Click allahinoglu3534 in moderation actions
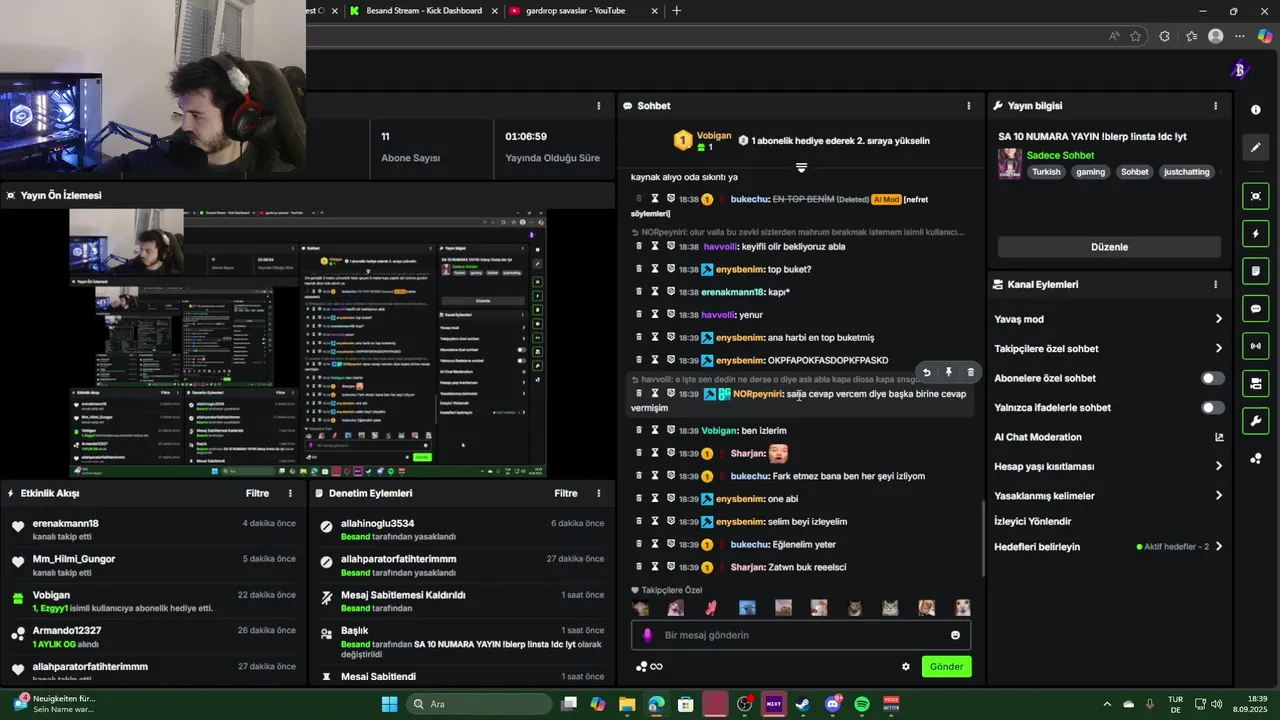 pos(377,523)
